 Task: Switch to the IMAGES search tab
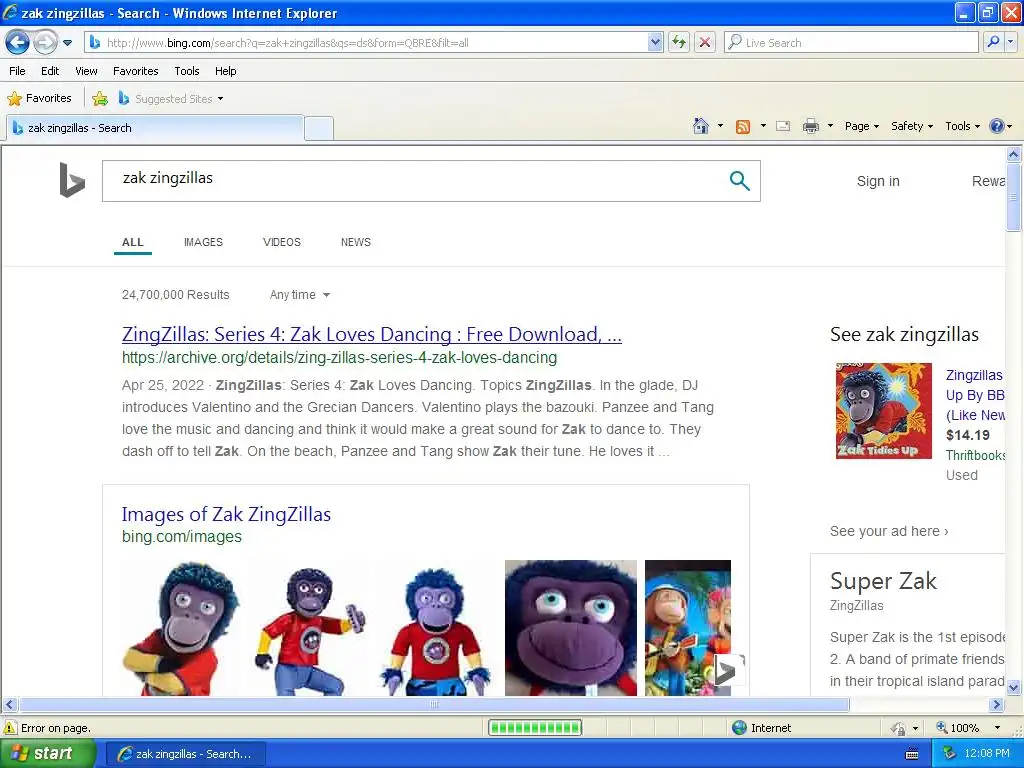coord(203,242)
